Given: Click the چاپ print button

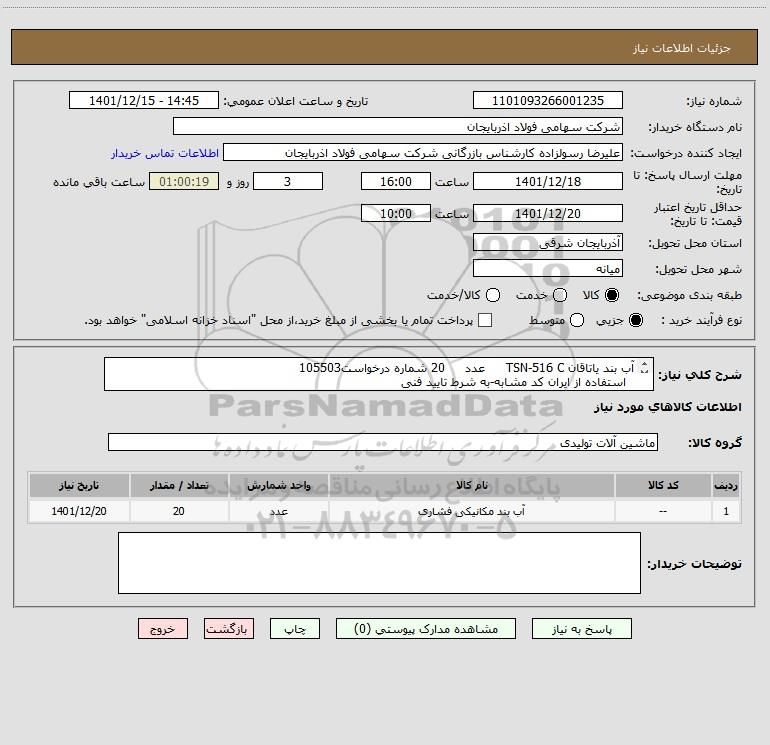Looking at the screenshot, I should pos(295,629).
